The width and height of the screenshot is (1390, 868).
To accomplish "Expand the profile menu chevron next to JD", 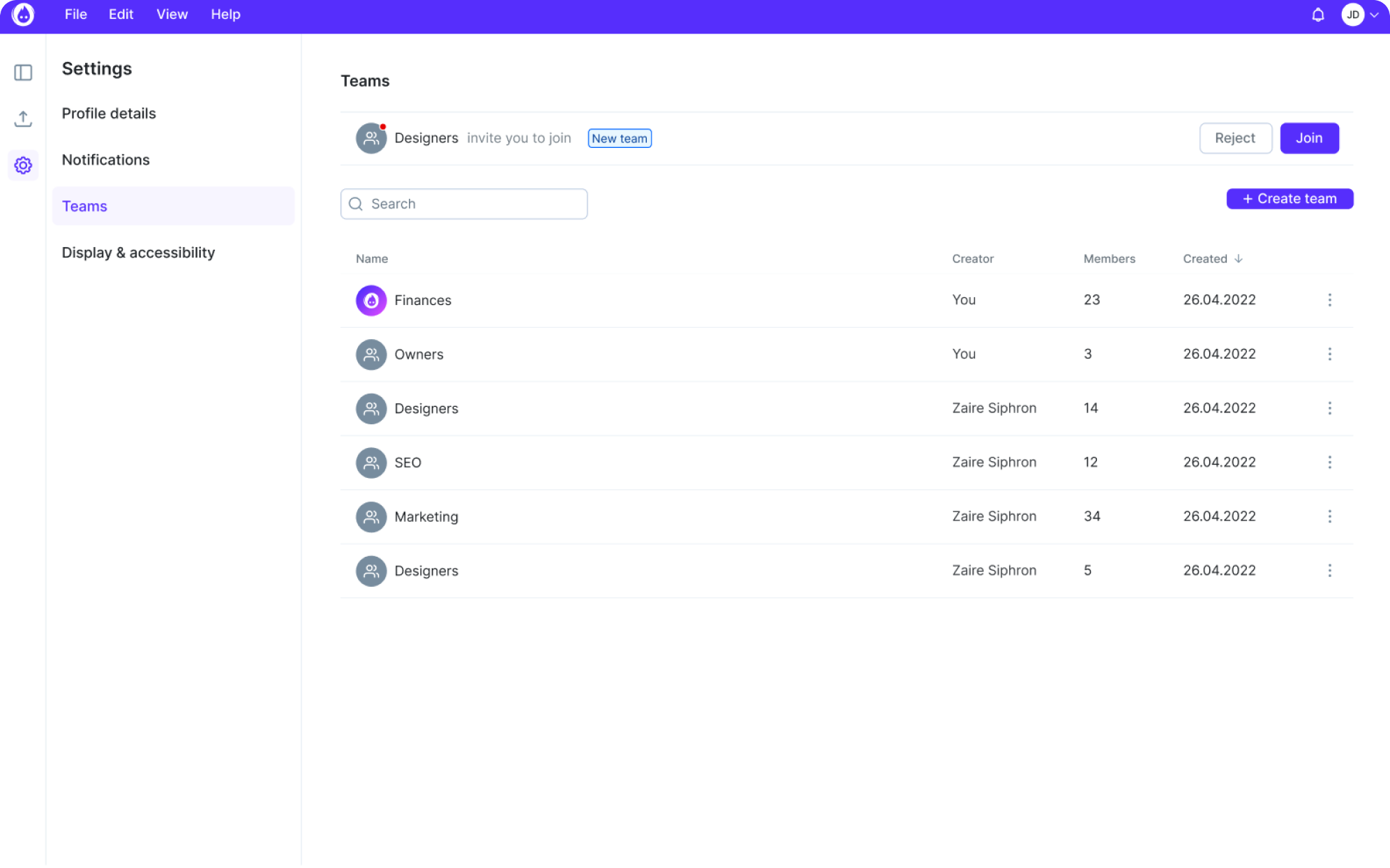I will [1373, 14].
